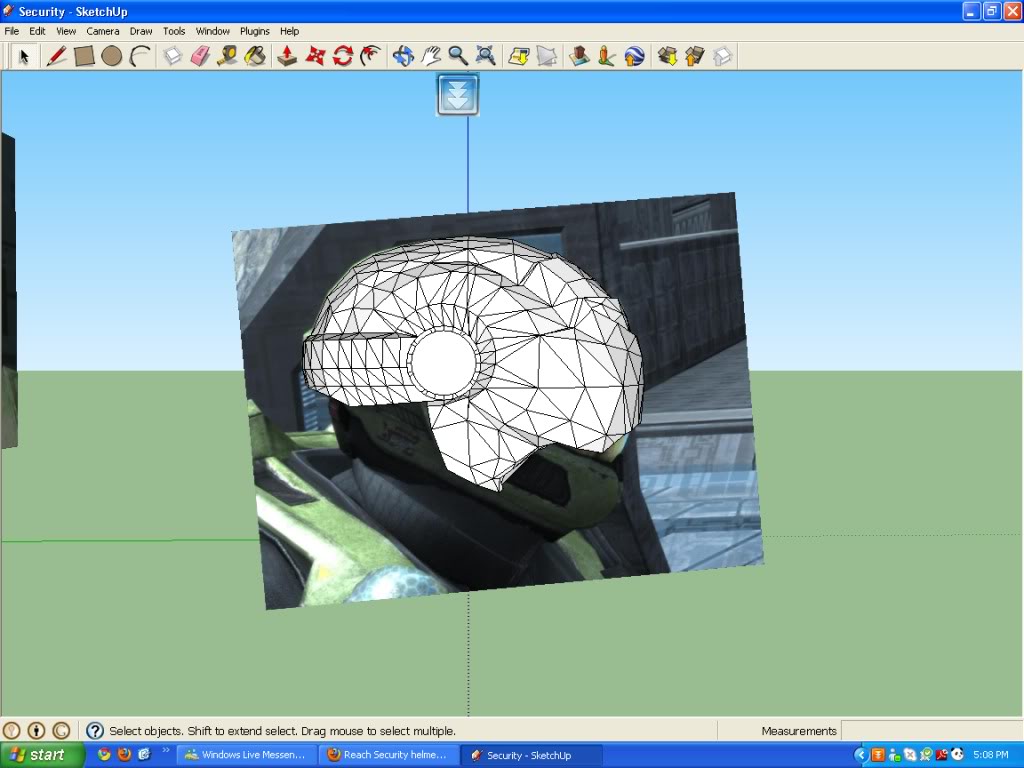Screen dimensions: 1024x768
Task: Pick the Zoom magnifier tool
Action: (x=458, y=57)
